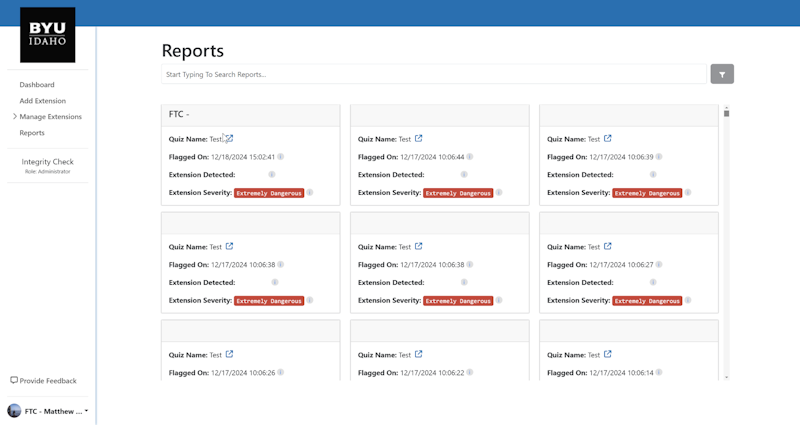Click the reports list vertical scrollbar
This screenshot has width=800, height=425.
[x=727, y=240]
